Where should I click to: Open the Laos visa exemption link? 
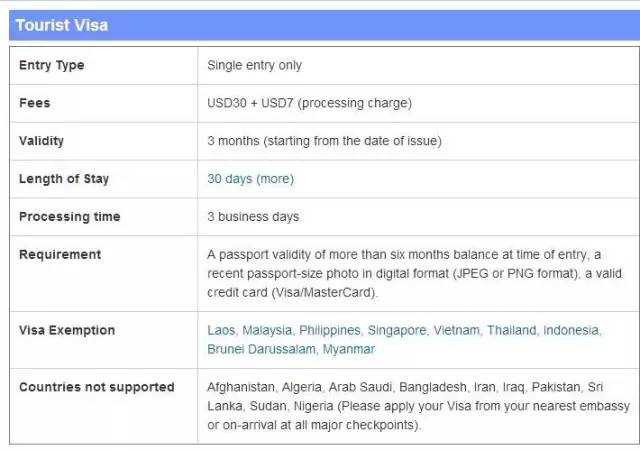tap(221, 330)
